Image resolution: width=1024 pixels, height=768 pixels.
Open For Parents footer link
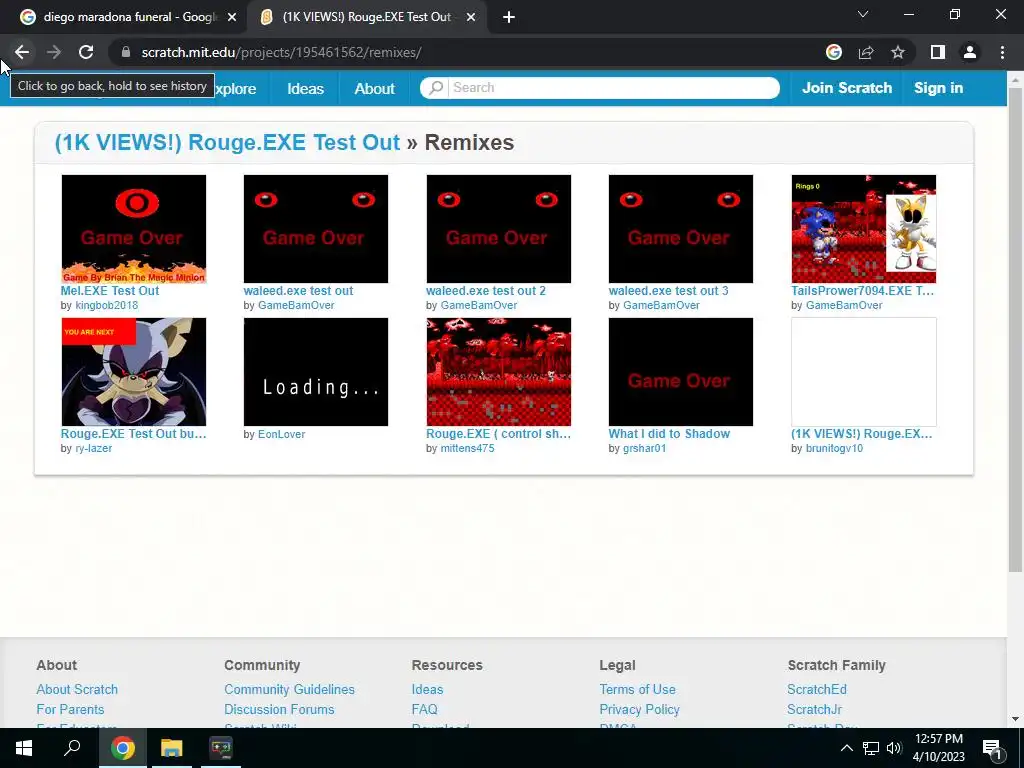coord(70,709)
